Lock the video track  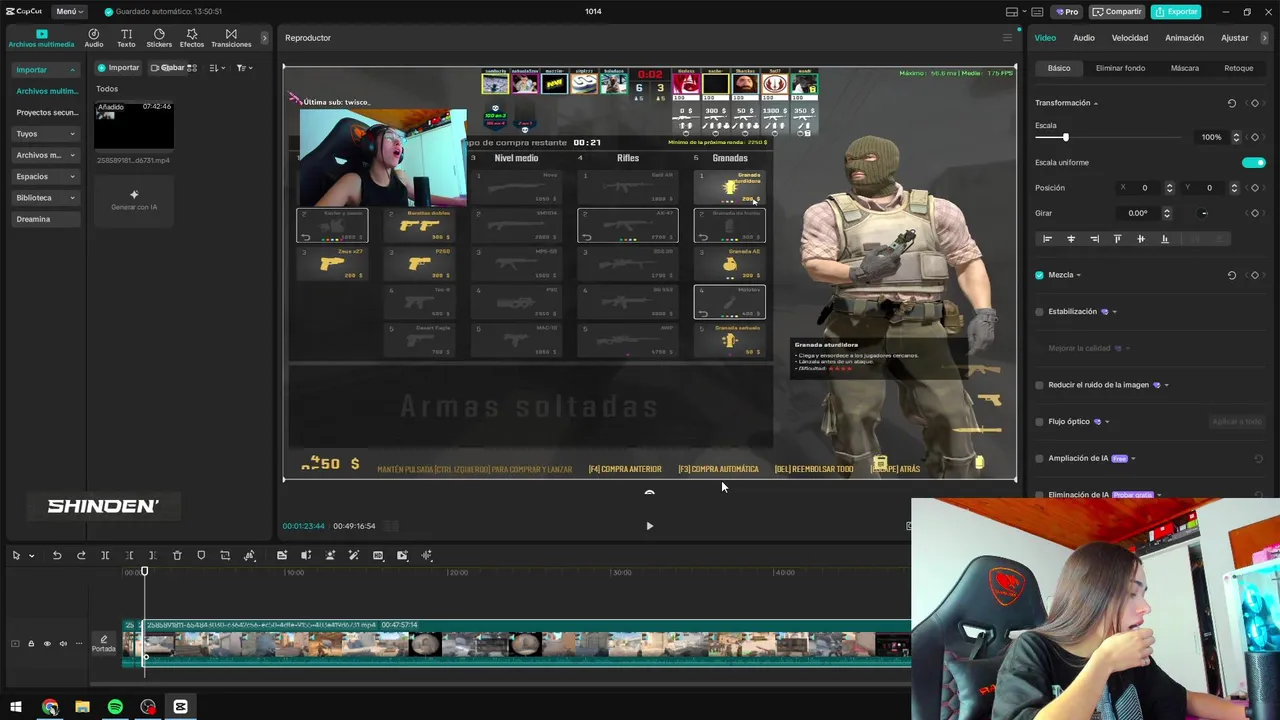pyautogui.click(x=31, y=643)
